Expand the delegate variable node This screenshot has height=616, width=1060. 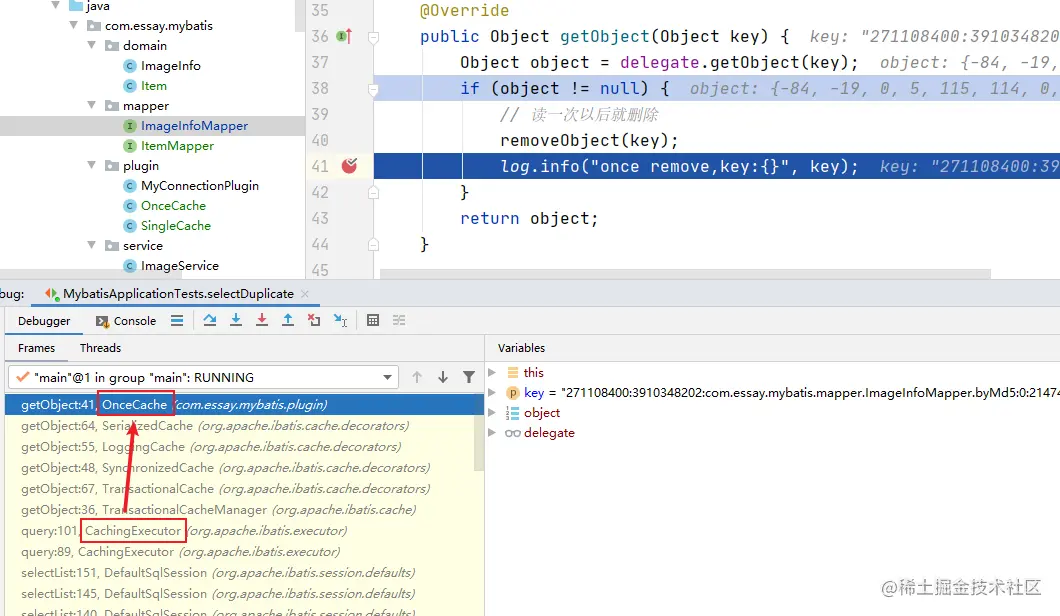pos(492,433)
